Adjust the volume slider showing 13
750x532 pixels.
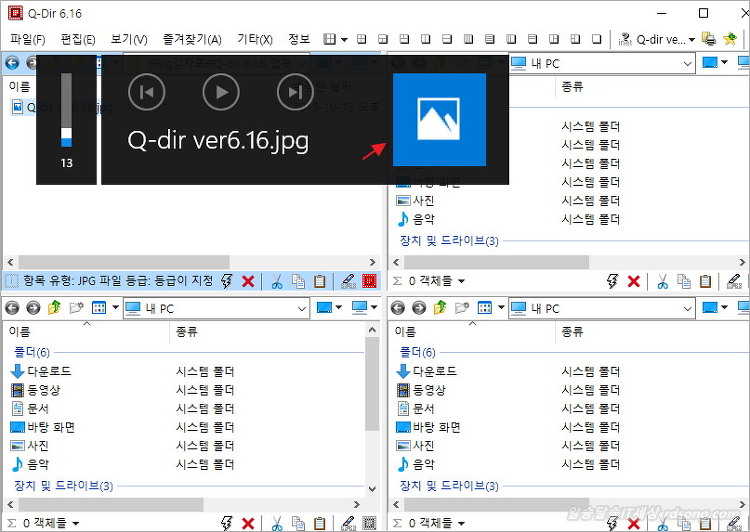(x=66, y=110)
